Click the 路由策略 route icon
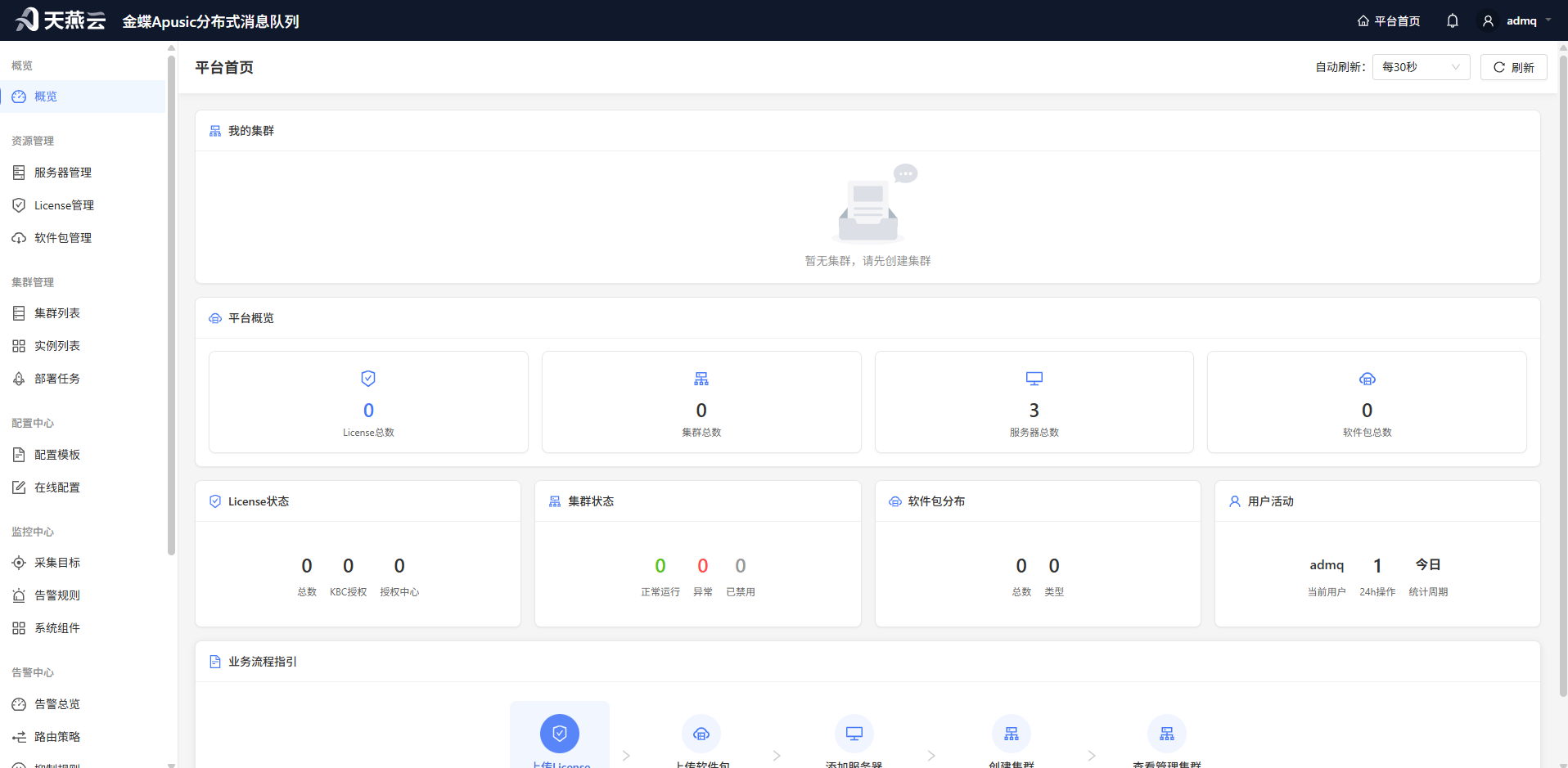The width and height of the screenshot is (1568, 768). pos(19,737)
